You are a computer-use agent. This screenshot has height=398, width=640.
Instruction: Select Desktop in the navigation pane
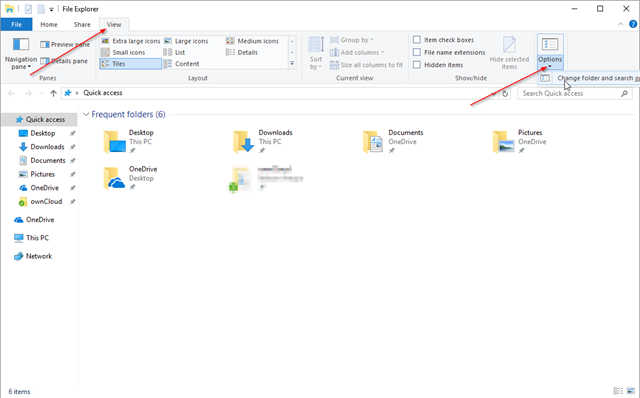pyautogui.click(x=42, y=133)
